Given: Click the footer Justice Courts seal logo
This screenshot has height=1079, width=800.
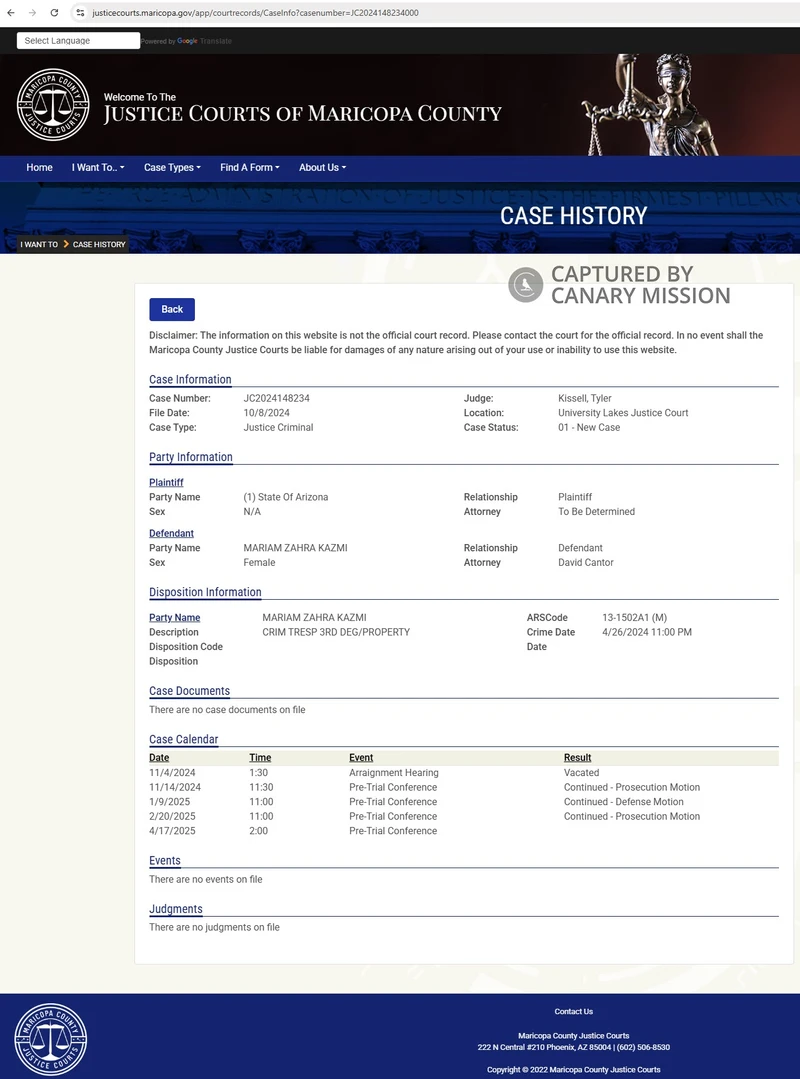Looking at the screenshot, I should [51, 1039].
